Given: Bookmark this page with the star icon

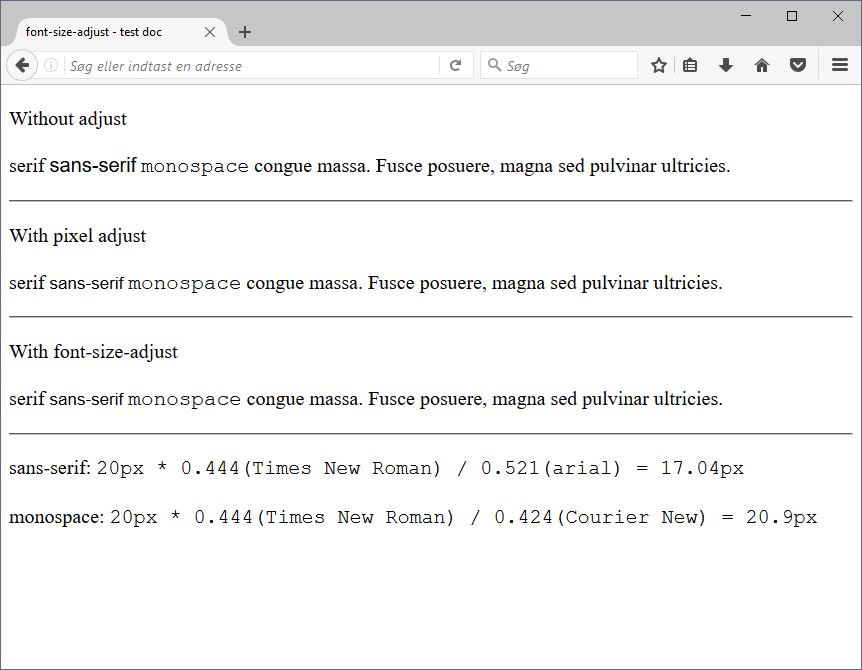Looking at the screenshot, I should (x=659, y=66).
